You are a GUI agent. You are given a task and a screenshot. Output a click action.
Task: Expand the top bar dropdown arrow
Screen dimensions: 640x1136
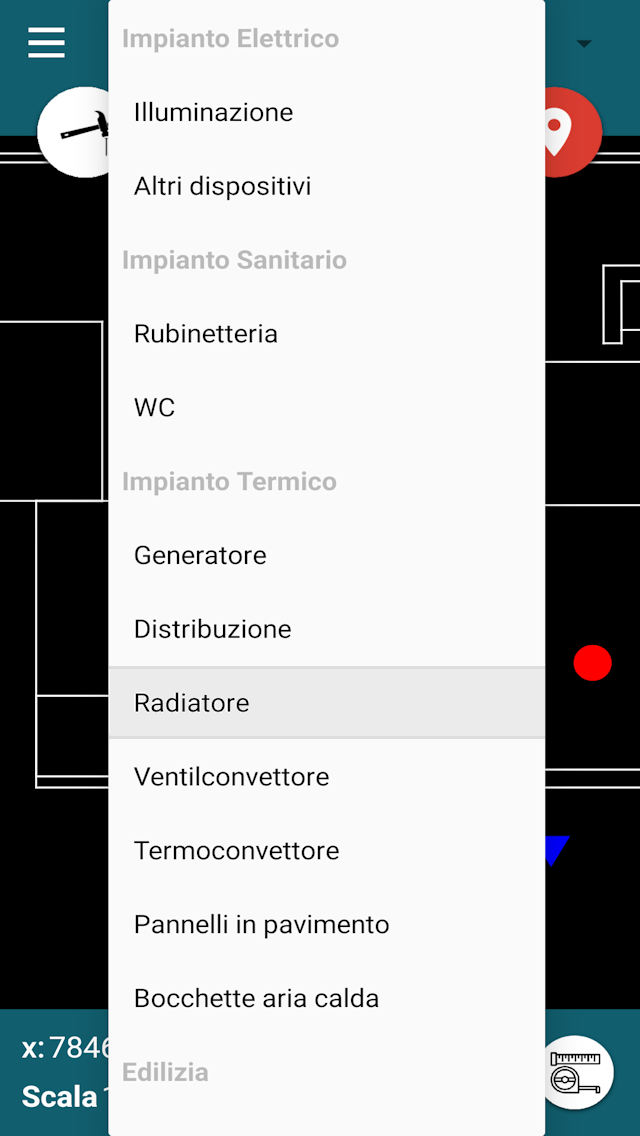(584, 43)
